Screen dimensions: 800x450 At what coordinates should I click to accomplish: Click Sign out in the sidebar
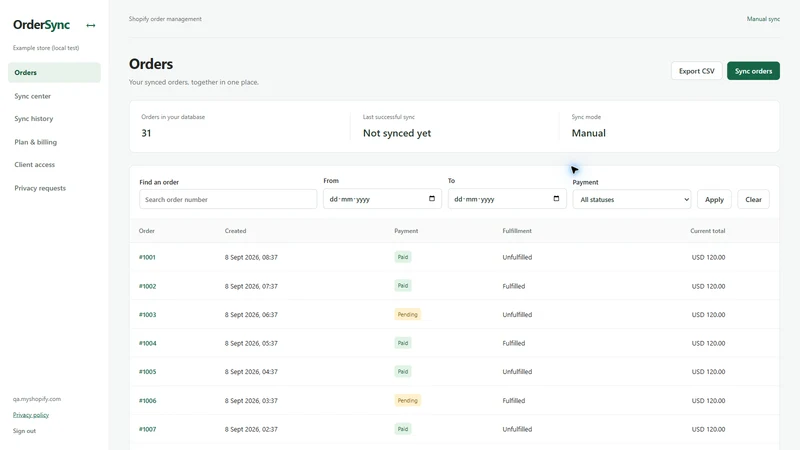click(24, 431)
